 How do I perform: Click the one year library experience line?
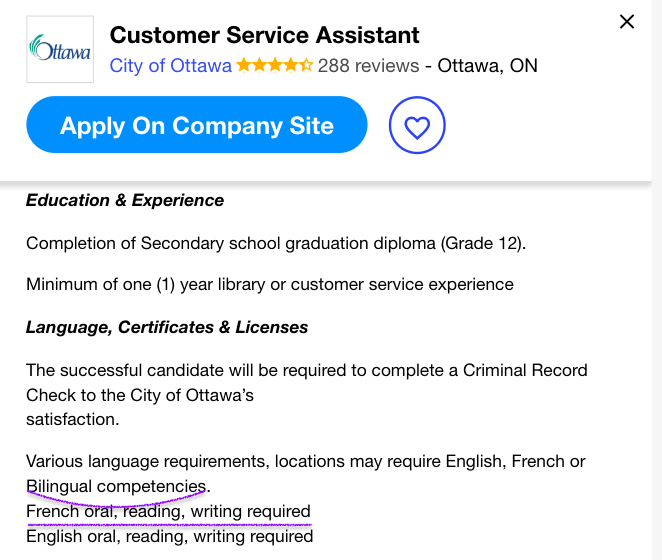coord(270,285)
